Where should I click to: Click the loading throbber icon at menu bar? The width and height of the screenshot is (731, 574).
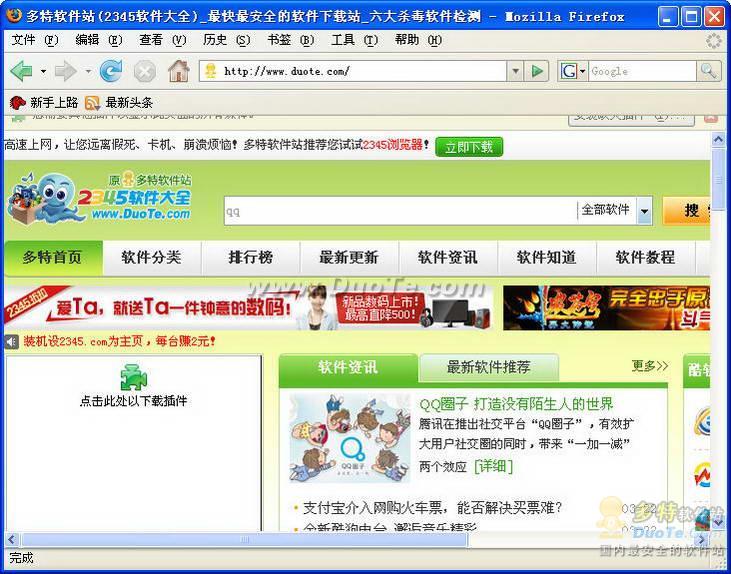pyautogui.click(x=713, y=41)
